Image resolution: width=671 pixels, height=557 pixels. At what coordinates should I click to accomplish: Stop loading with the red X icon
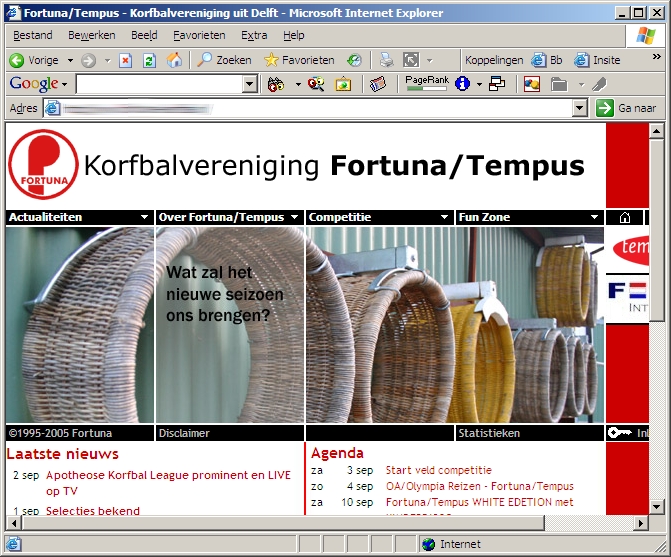point(125,61)
